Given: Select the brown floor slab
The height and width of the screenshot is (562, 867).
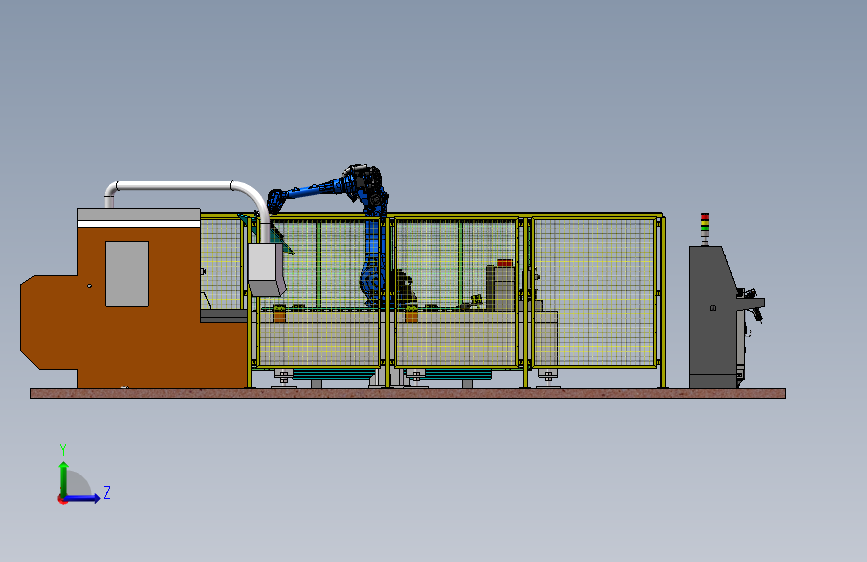Looking at the screenshot, I should [408, 393].
